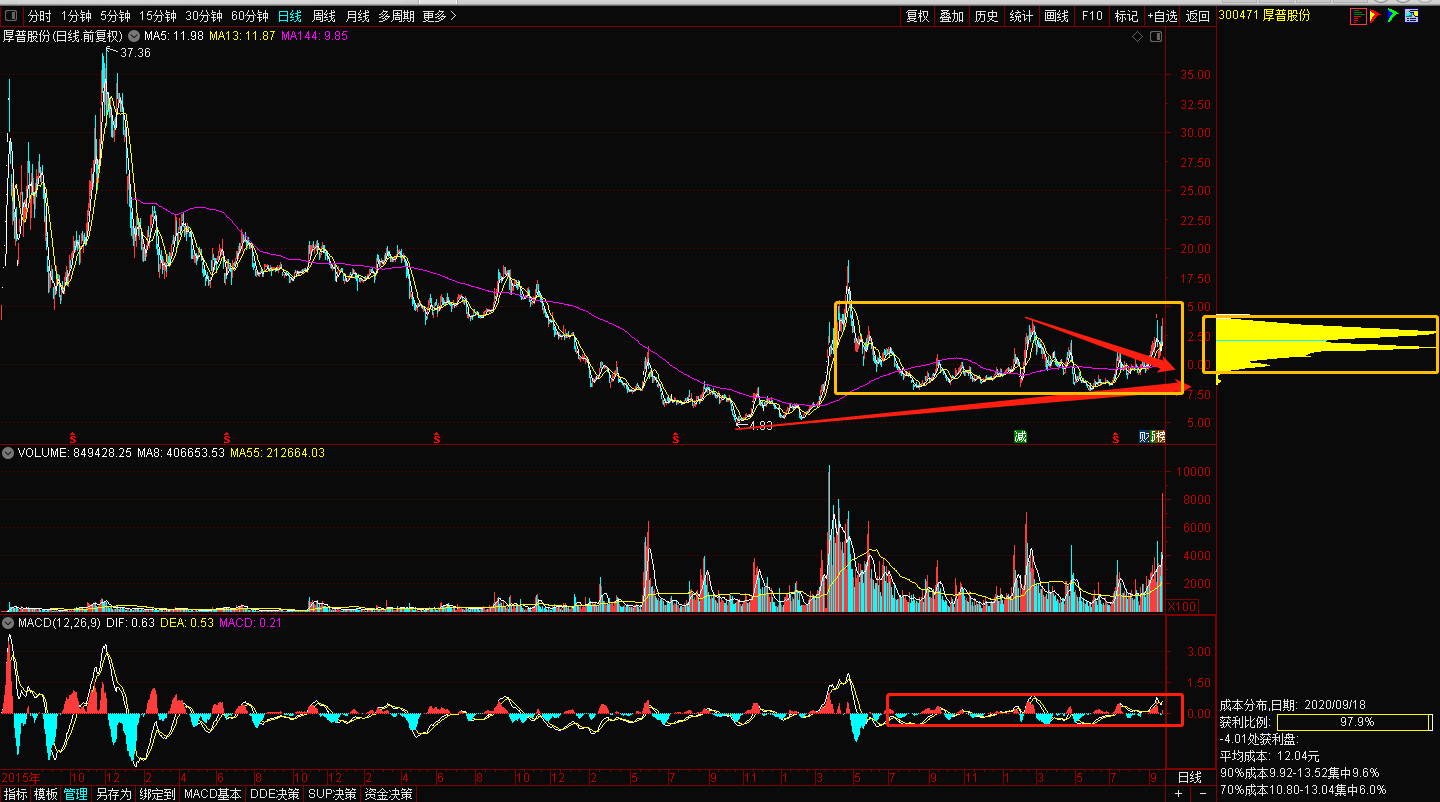Viewport: 1440px width, 802px height.
Task: Select MACD基本 indicator tab
Action: [x=212, y=794]
